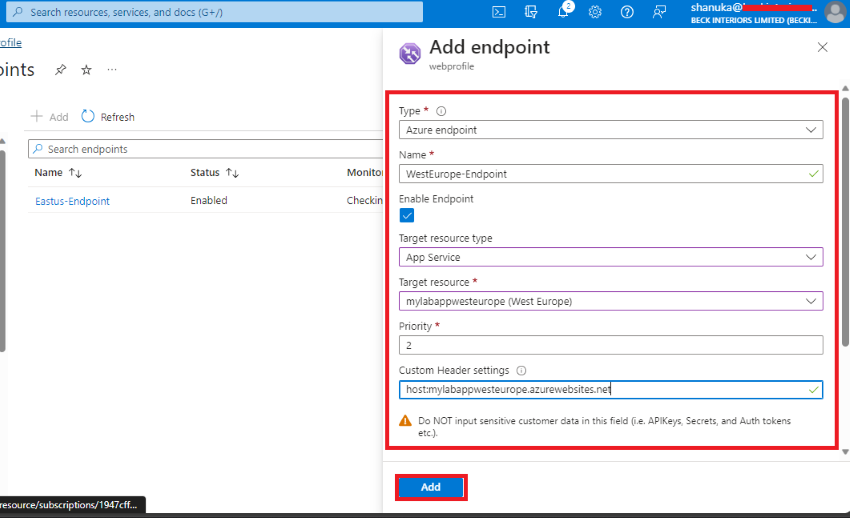Click the user account avatar

[x=835, y=12]
